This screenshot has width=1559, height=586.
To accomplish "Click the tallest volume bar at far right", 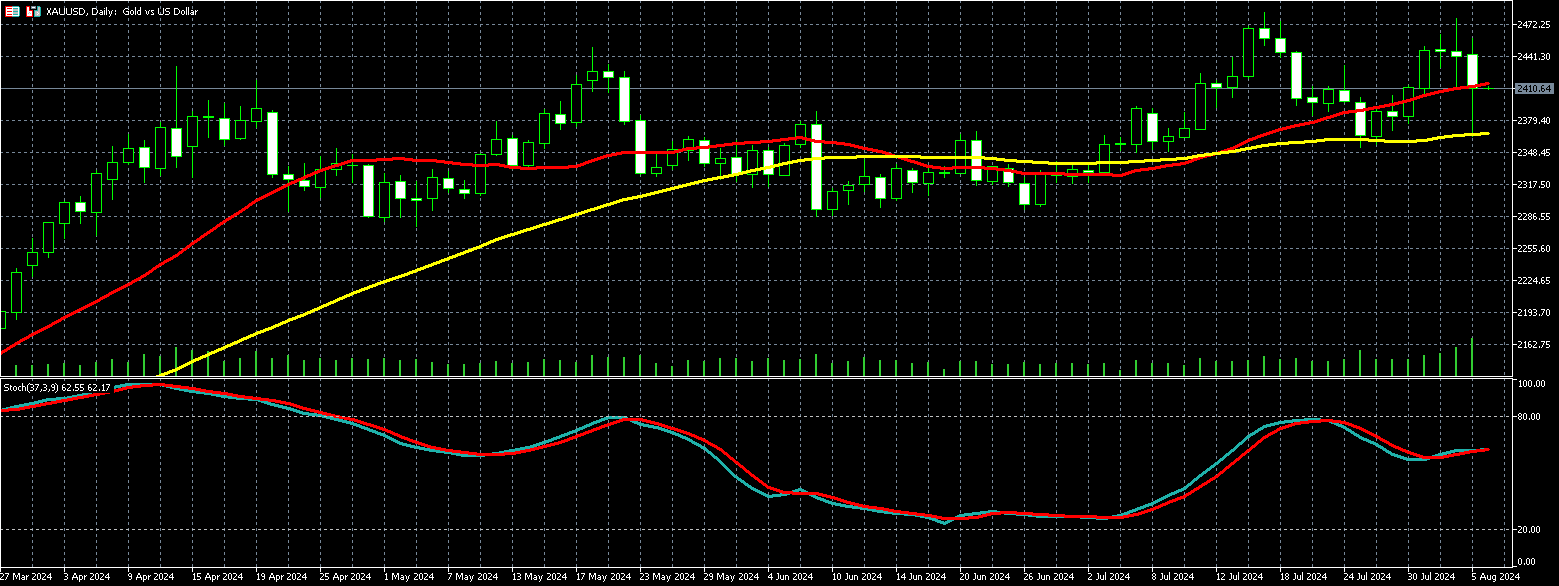I will coord(1473,357).
